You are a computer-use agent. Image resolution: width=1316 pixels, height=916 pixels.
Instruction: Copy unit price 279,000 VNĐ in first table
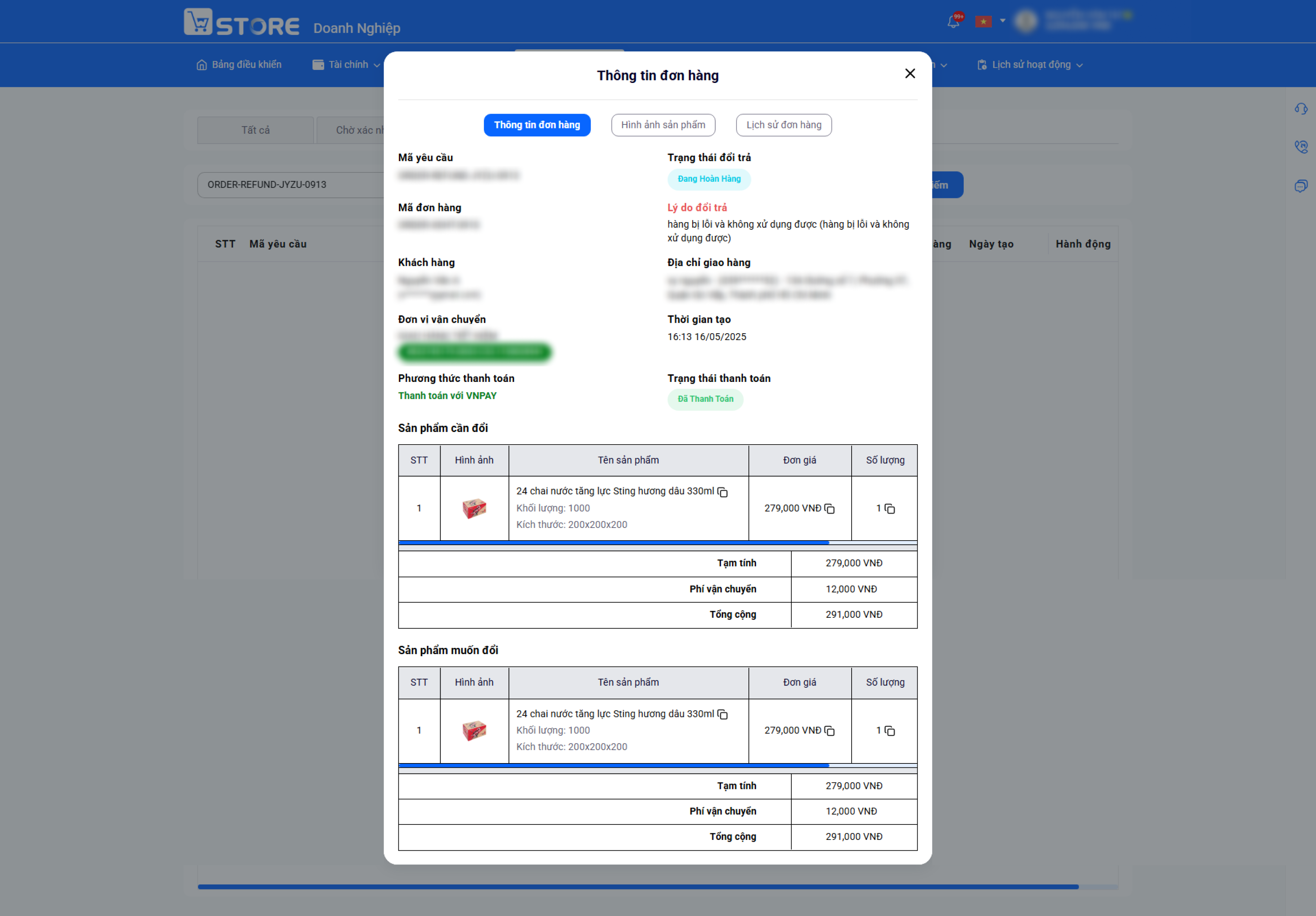pyautogui.click(x=829, y=508)
